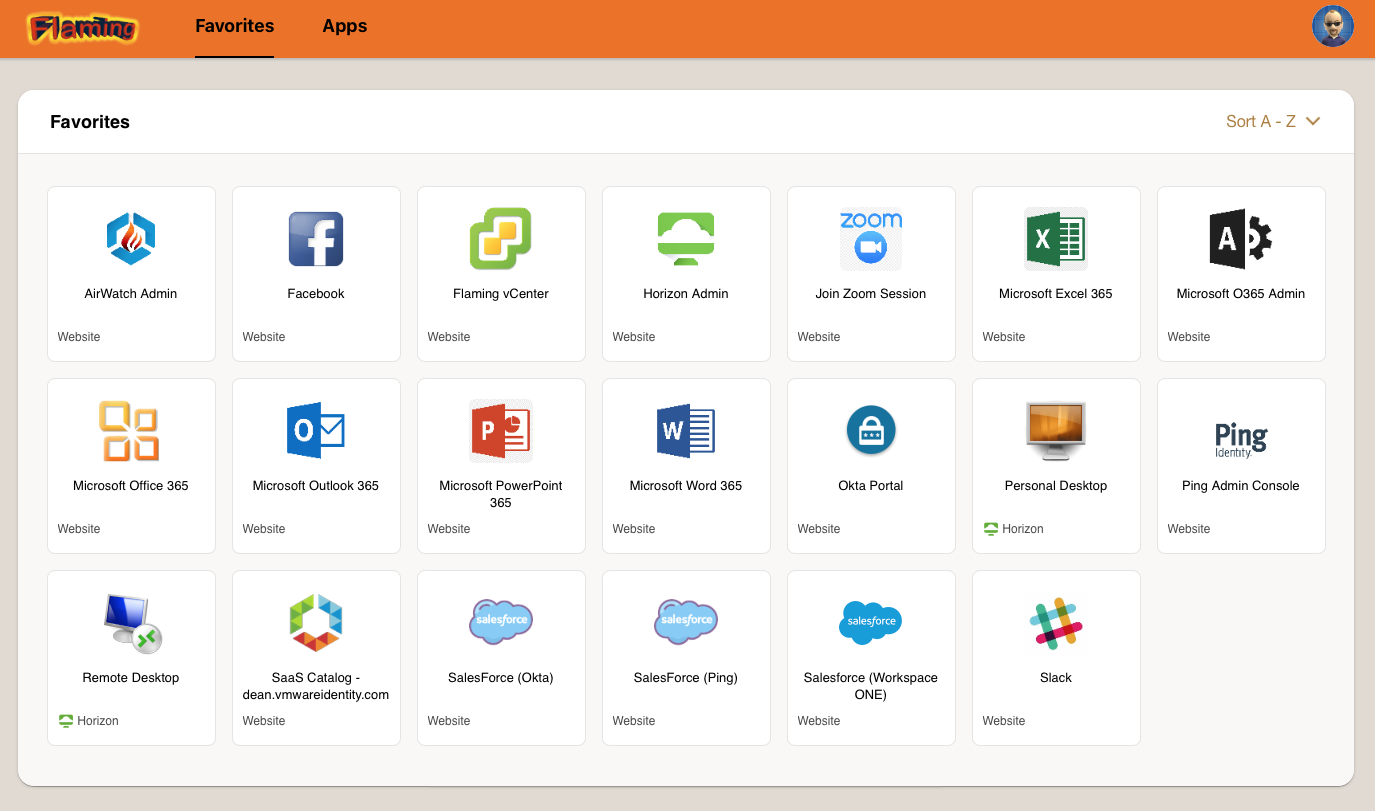Click the SalesForce (Okta) cloud icon
1375x811 pixels.
click(x=501, y=621)
